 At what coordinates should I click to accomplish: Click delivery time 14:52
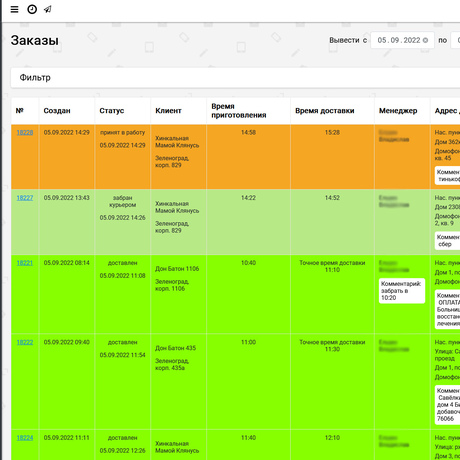pos(332,198)
